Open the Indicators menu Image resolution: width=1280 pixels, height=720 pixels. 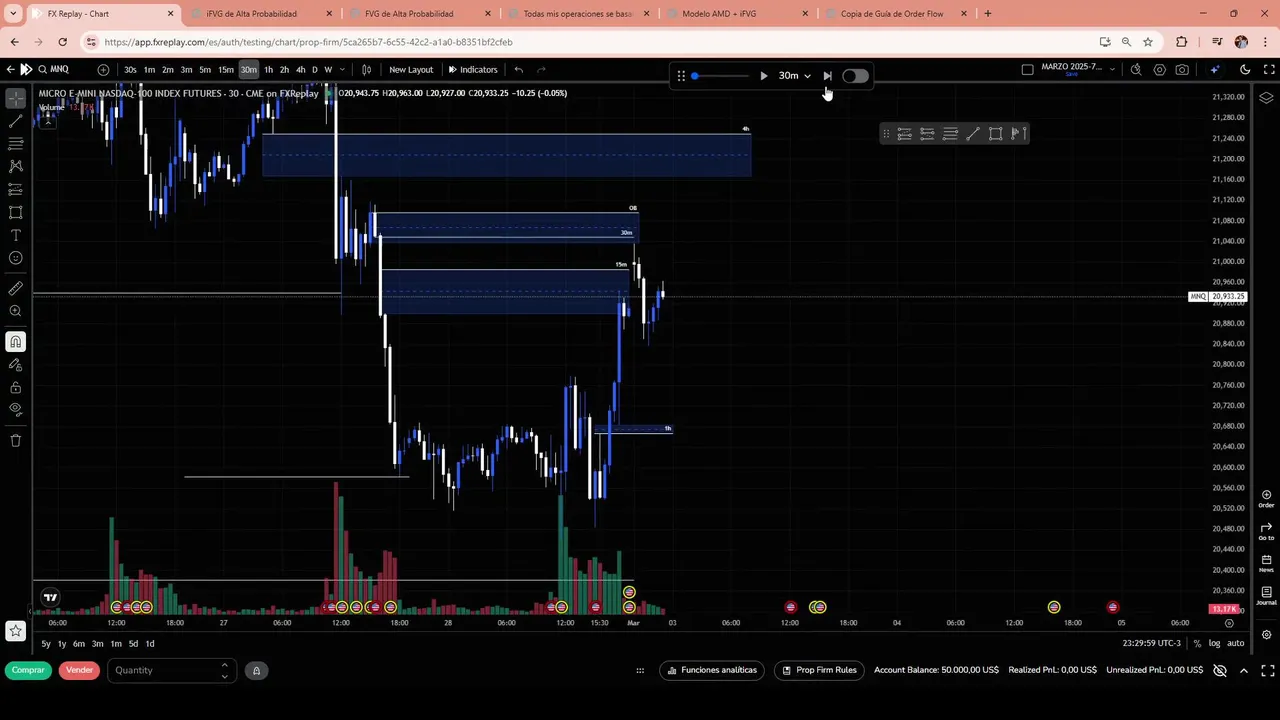tap(473, 69)
